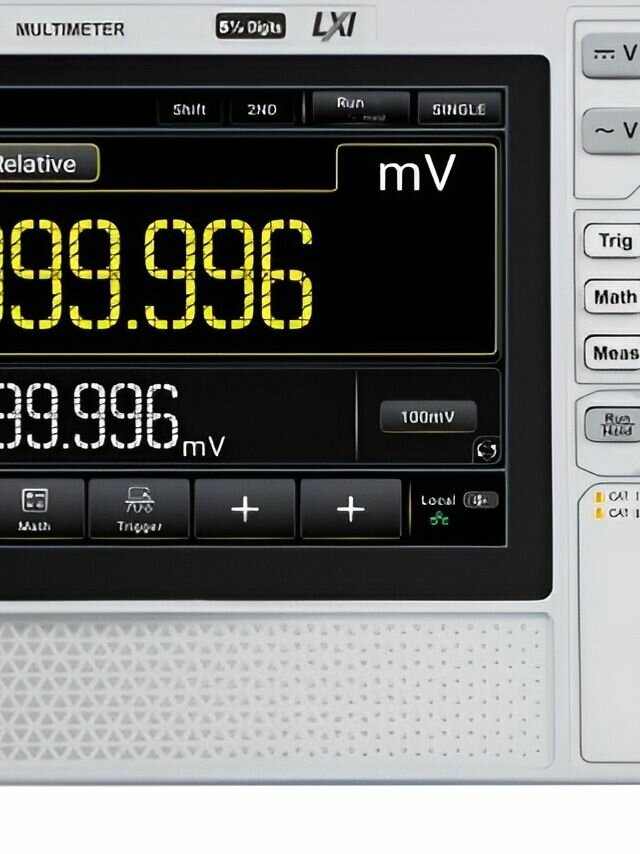640x854 pixels.
Task: Tap the large yellow 99.996 reading
Action: (x=156, y=274)
